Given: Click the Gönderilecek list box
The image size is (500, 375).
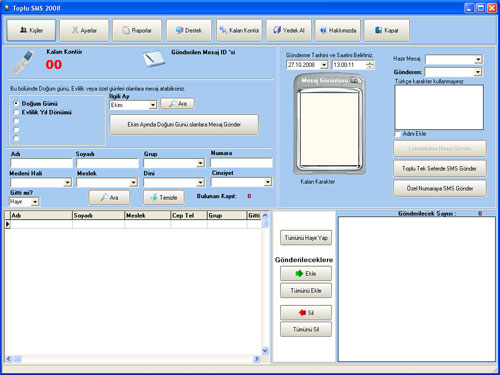Looking at the screenshot, I should 417,289.
